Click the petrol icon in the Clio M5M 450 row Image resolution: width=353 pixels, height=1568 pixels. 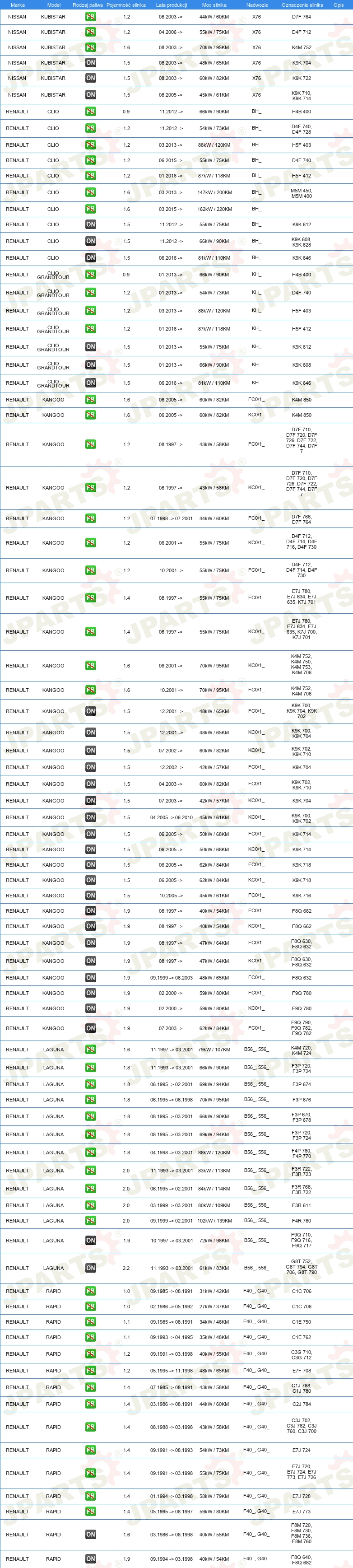point(90,192)
